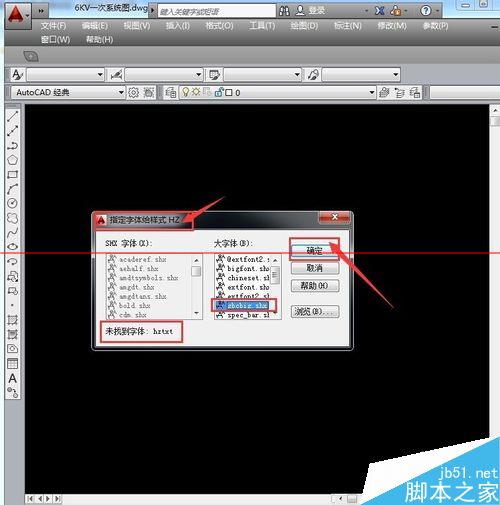This screenshot has height=505, width=500.
Task: Expand the table style dropdown
Action: tap(297, 75)
